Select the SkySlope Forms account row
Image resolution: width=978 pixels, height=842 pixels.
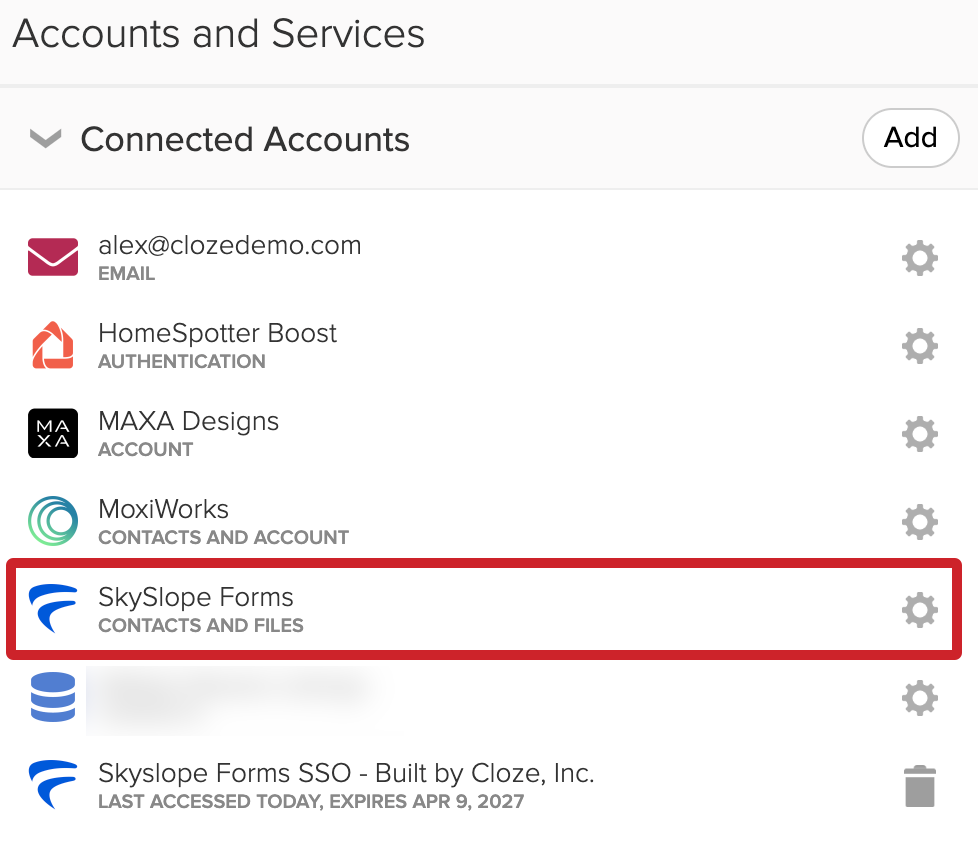tap(196, 598)
